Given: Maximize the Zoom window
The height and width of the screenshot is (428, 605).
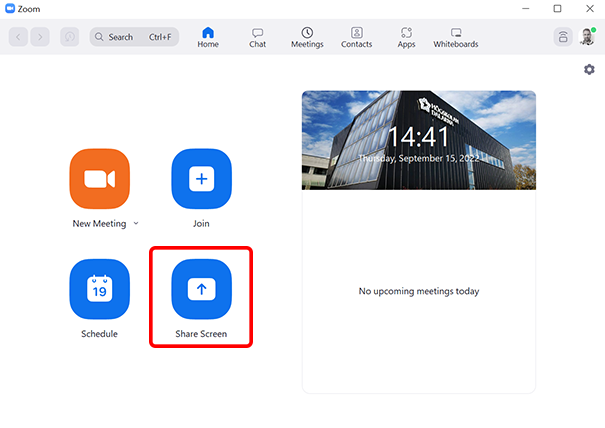Looking at the screenshot, I should pyautogui.click(x=557, y=8).
